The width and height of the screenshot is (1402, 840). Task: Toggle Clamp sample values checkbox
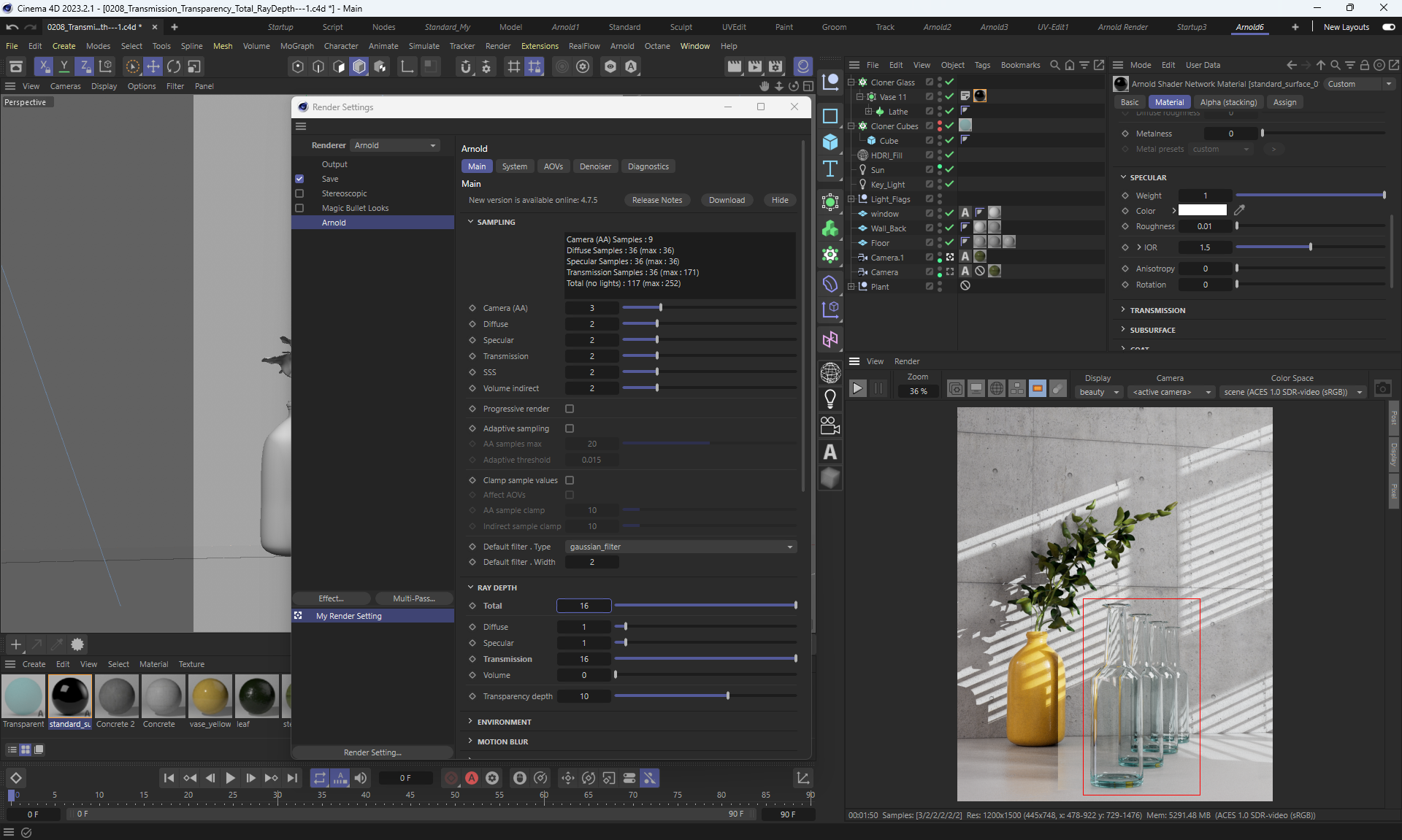[x=570, y=480]
